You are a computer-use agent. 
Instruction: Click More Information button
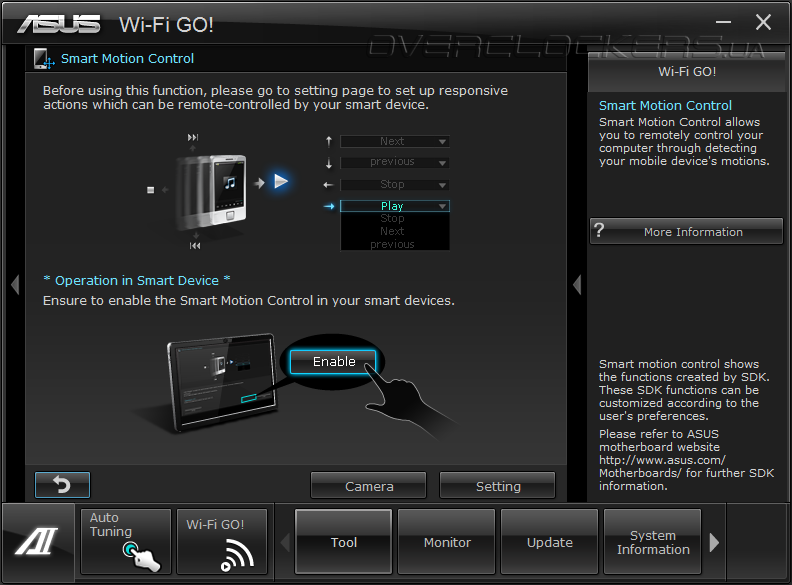(x=686, y=231)
